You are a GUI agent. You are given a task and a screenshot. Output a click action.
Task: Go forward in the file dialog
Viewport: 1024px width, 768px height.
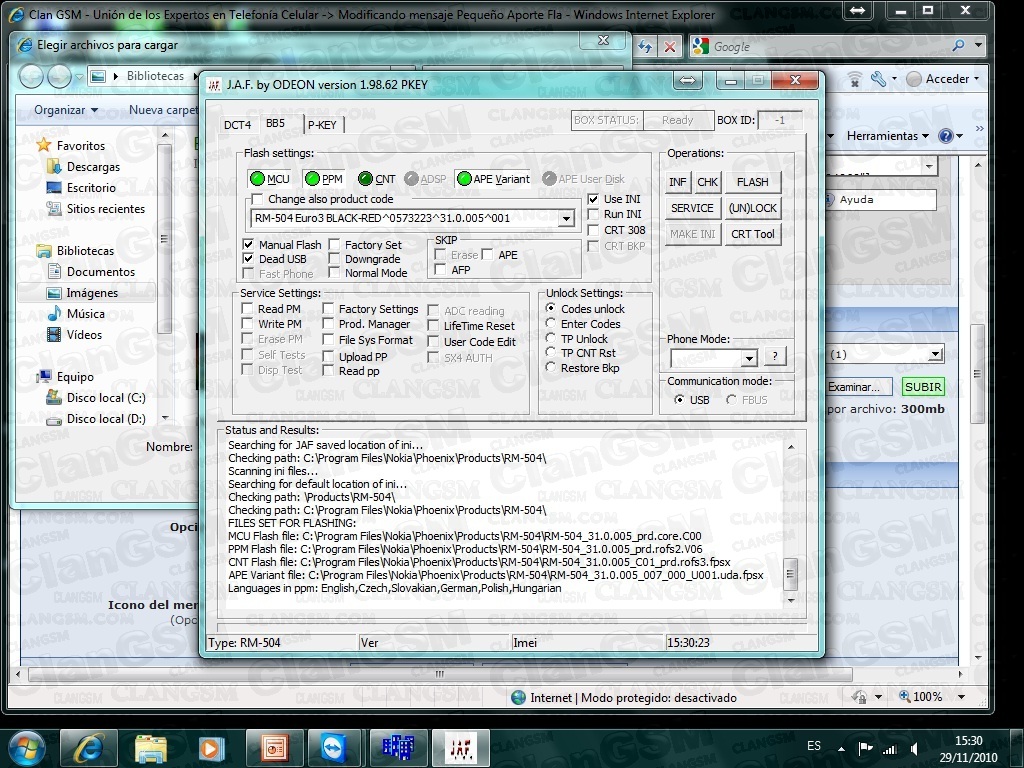click(x=59, y=76)
